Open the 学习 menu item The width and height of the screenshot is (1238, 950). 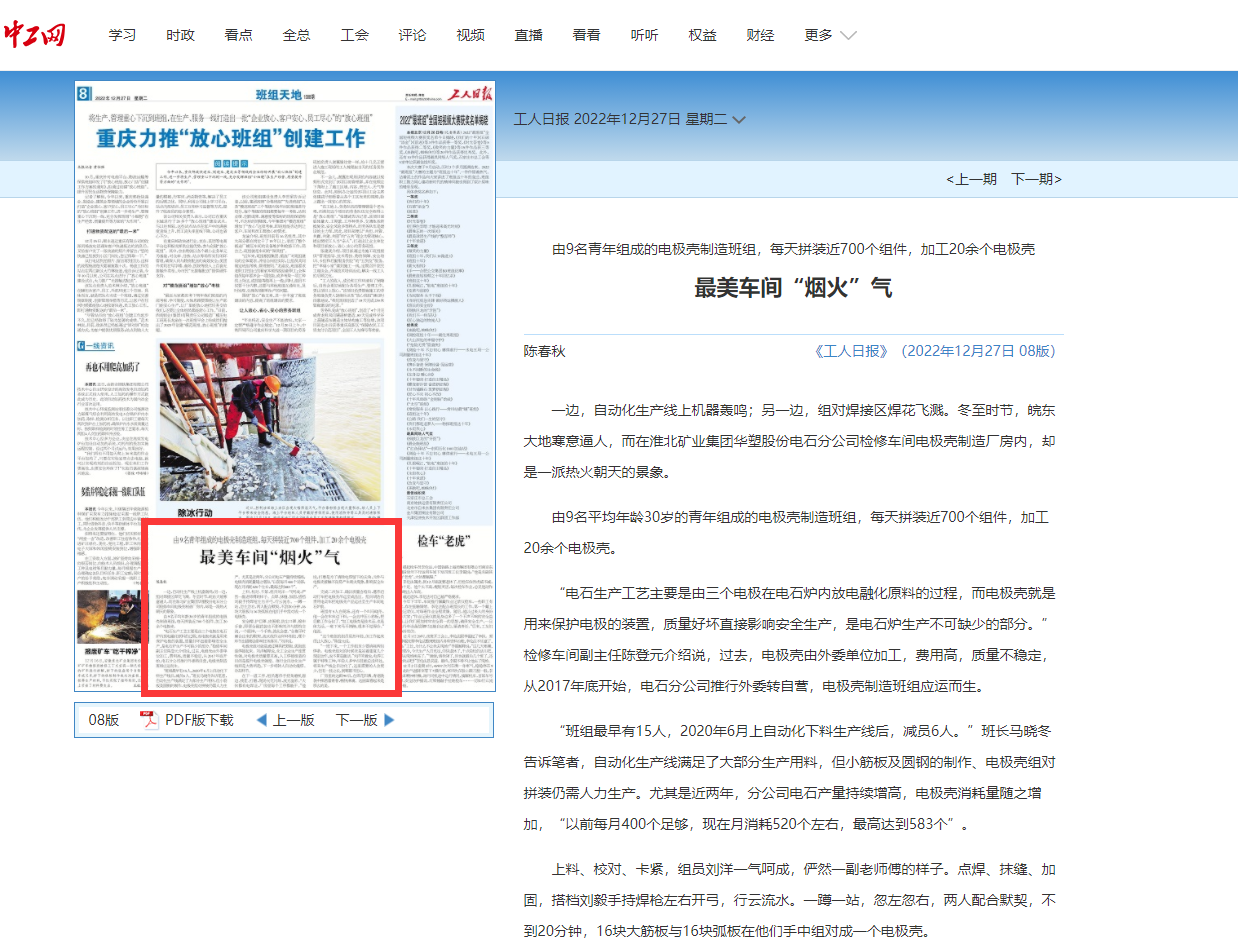pos(122,35)
